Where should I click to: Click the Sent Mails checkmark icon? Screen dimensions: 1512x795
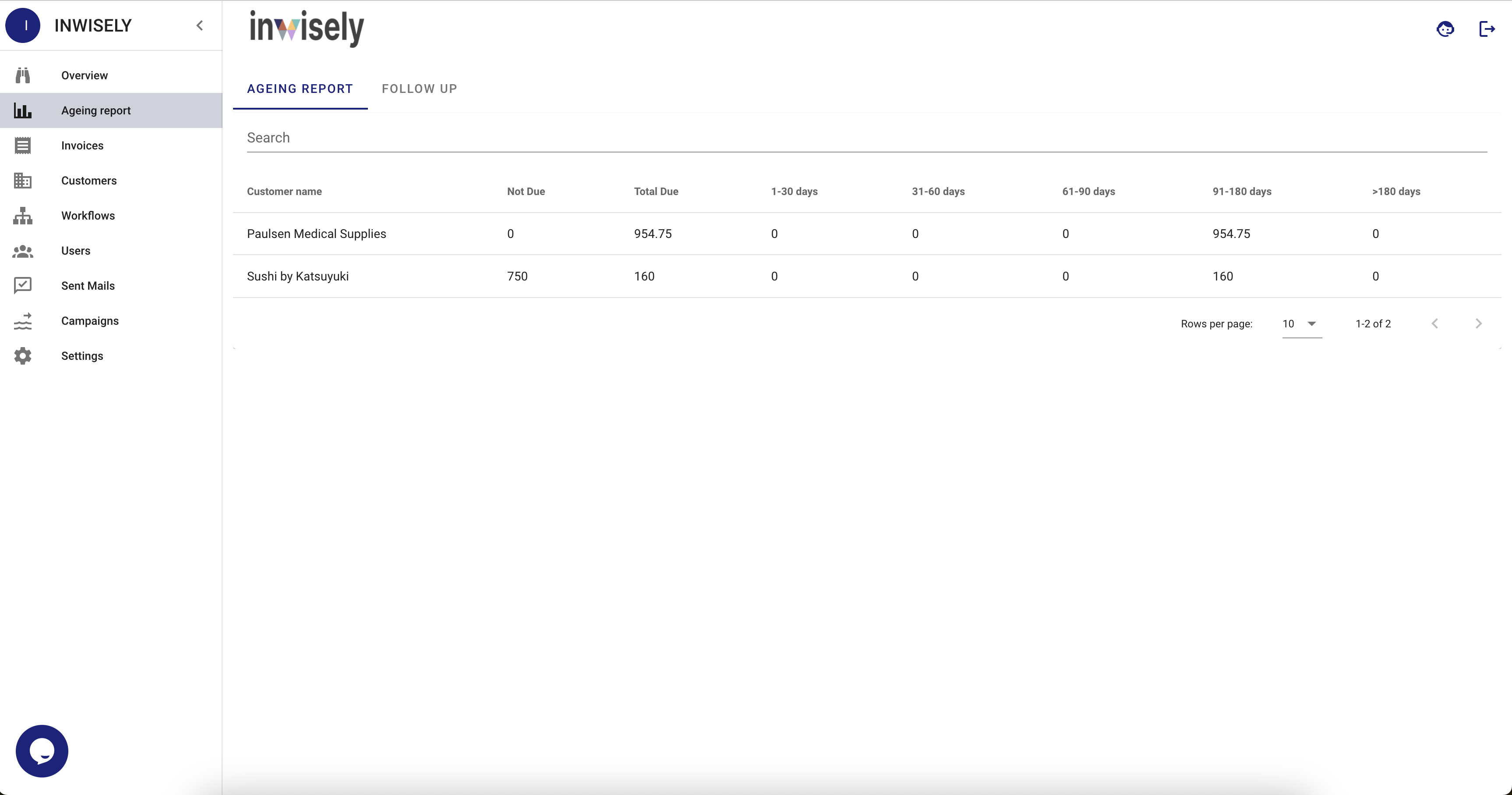click(22, 285)
